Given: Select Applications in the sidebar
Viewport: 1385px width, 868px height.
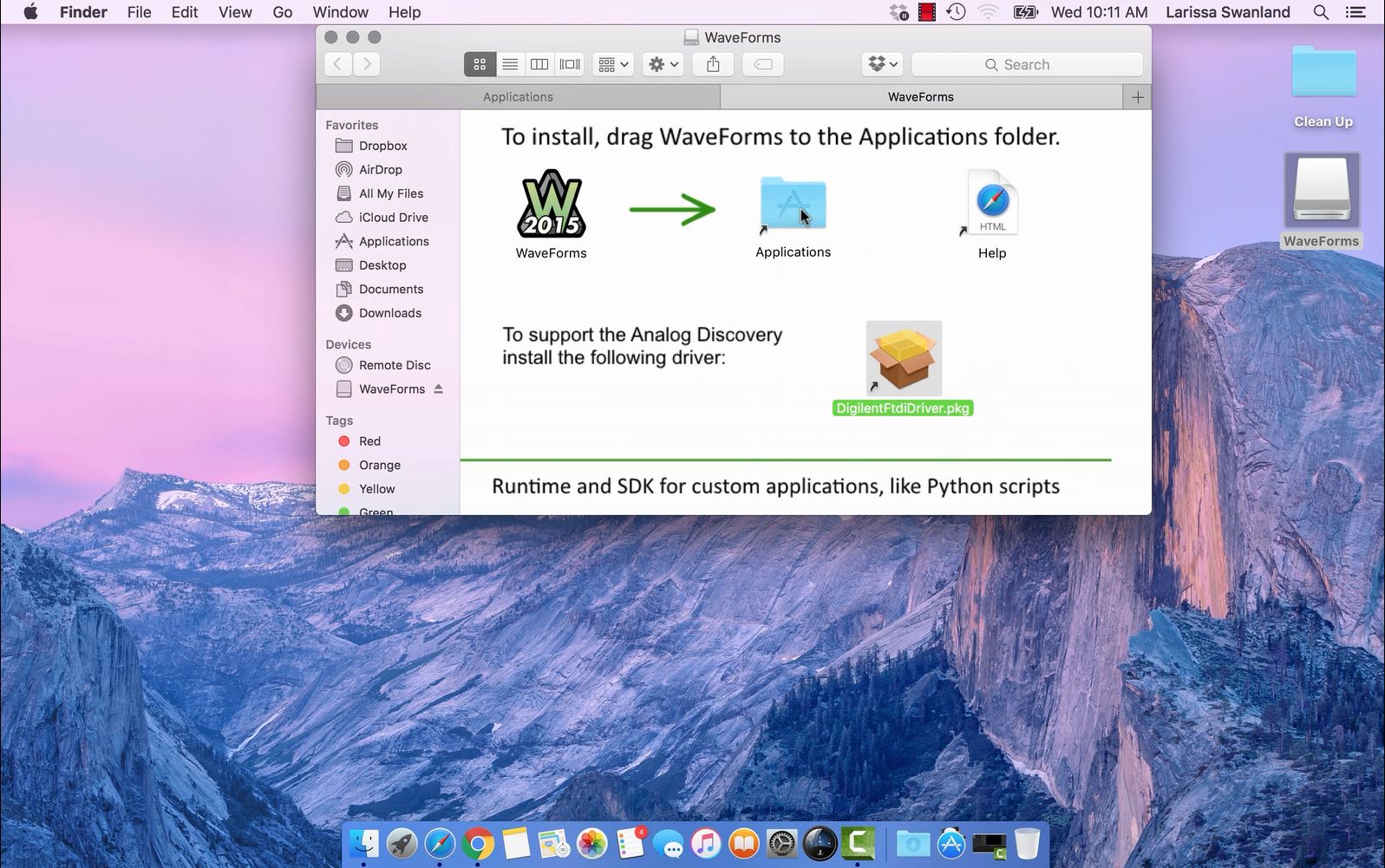Looking at the screenshot, I should point(394,241).
